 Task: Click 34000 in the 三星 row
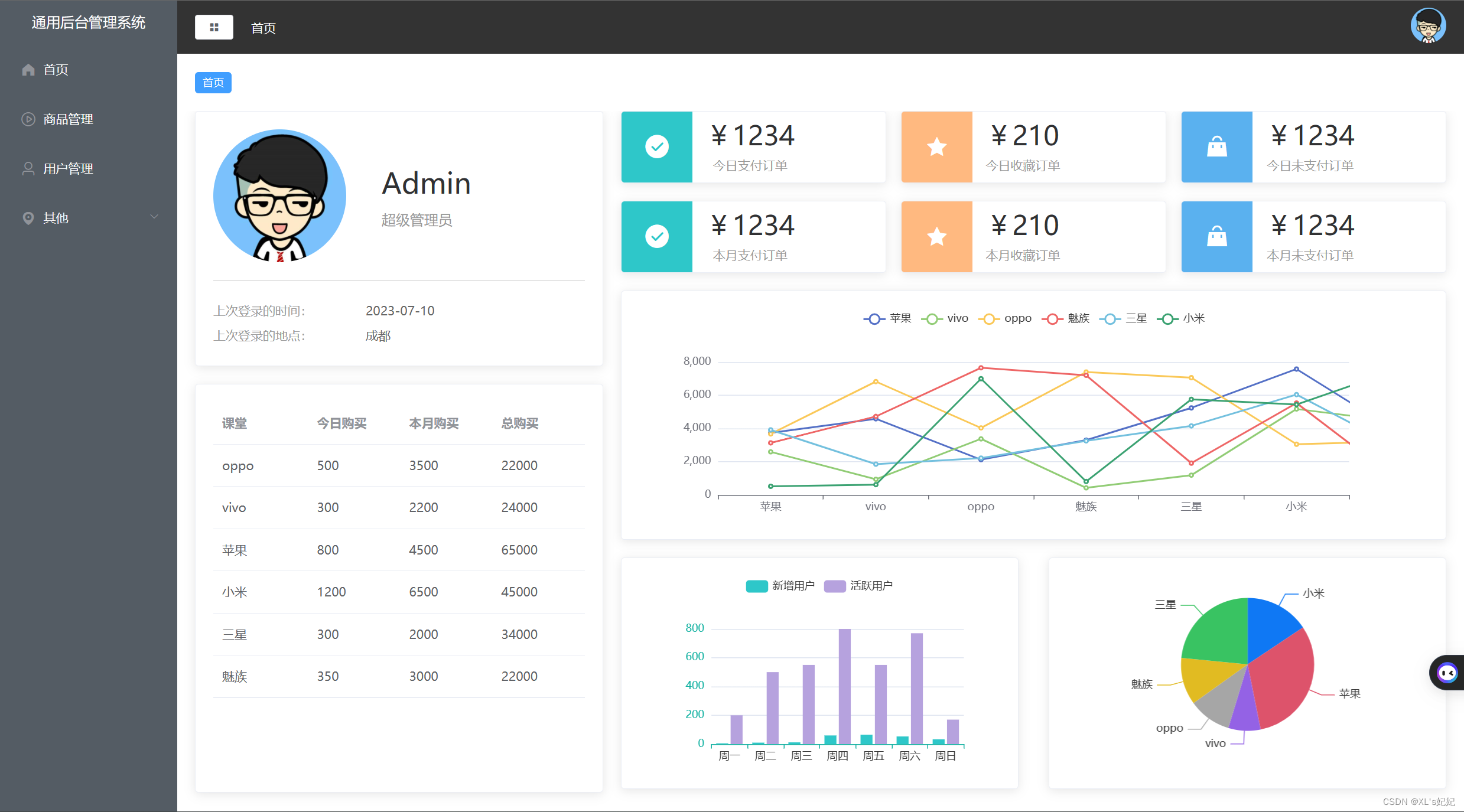click(519, 635)
